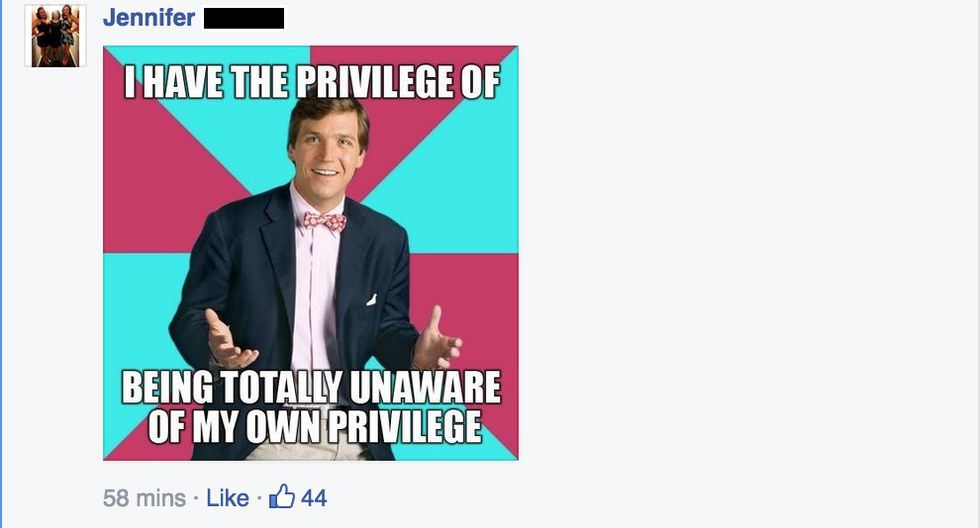Open Jennifer's profile picture thumbnail
Viewport: 980px width, 528px height.
point(55,34)
